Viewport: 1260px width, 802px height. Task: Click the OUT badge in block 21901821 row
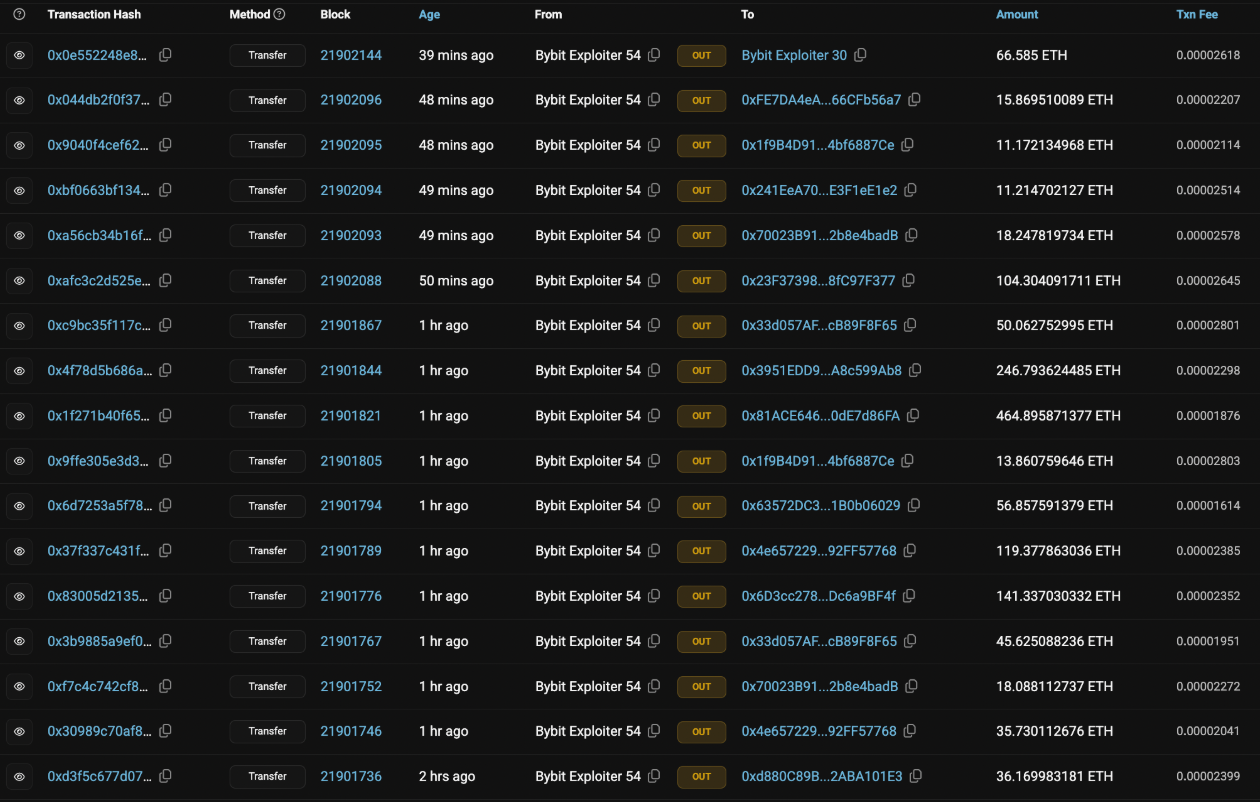click(702, 415)
